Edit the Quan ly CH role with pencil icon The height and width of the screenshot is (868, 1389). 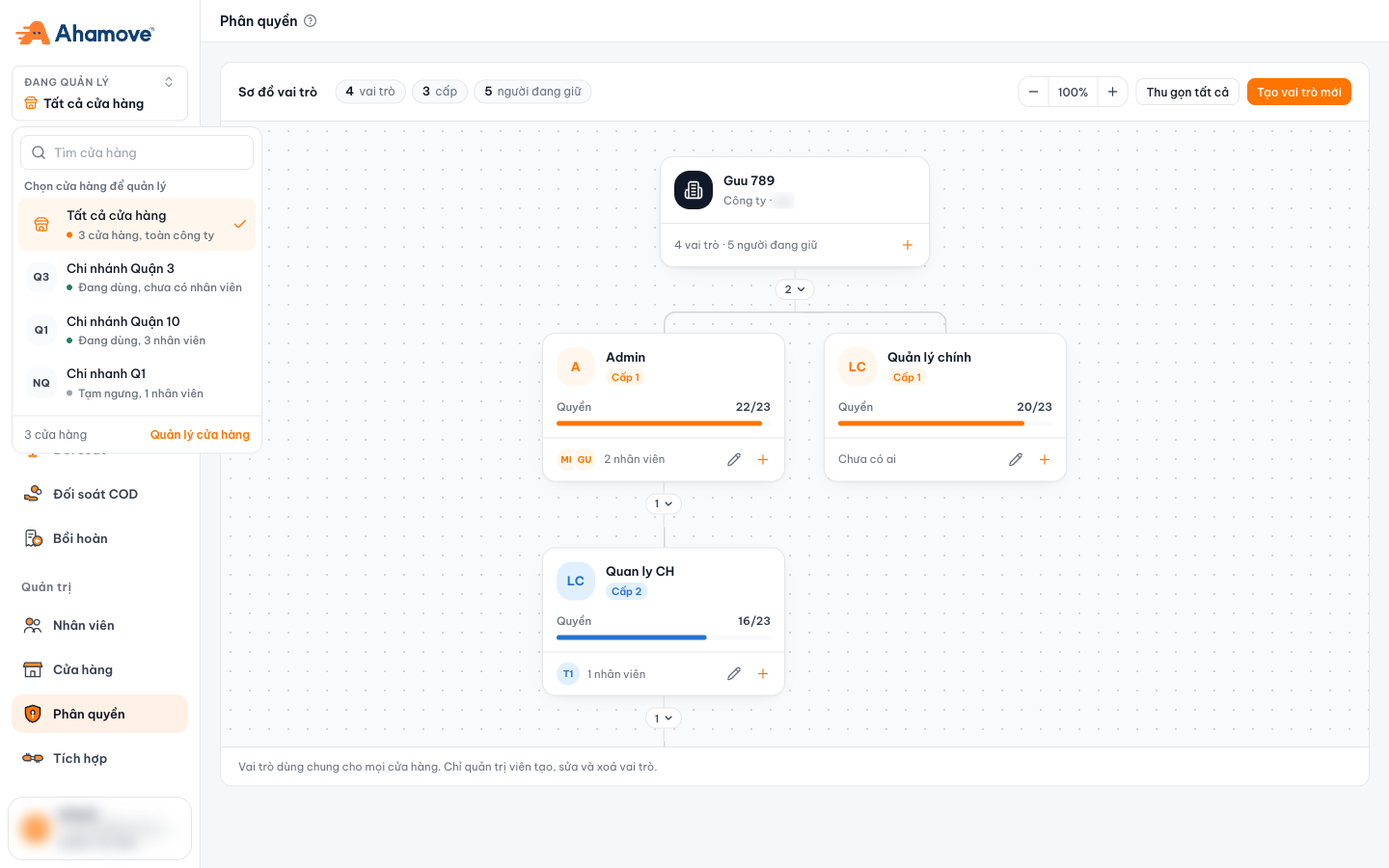734,674
